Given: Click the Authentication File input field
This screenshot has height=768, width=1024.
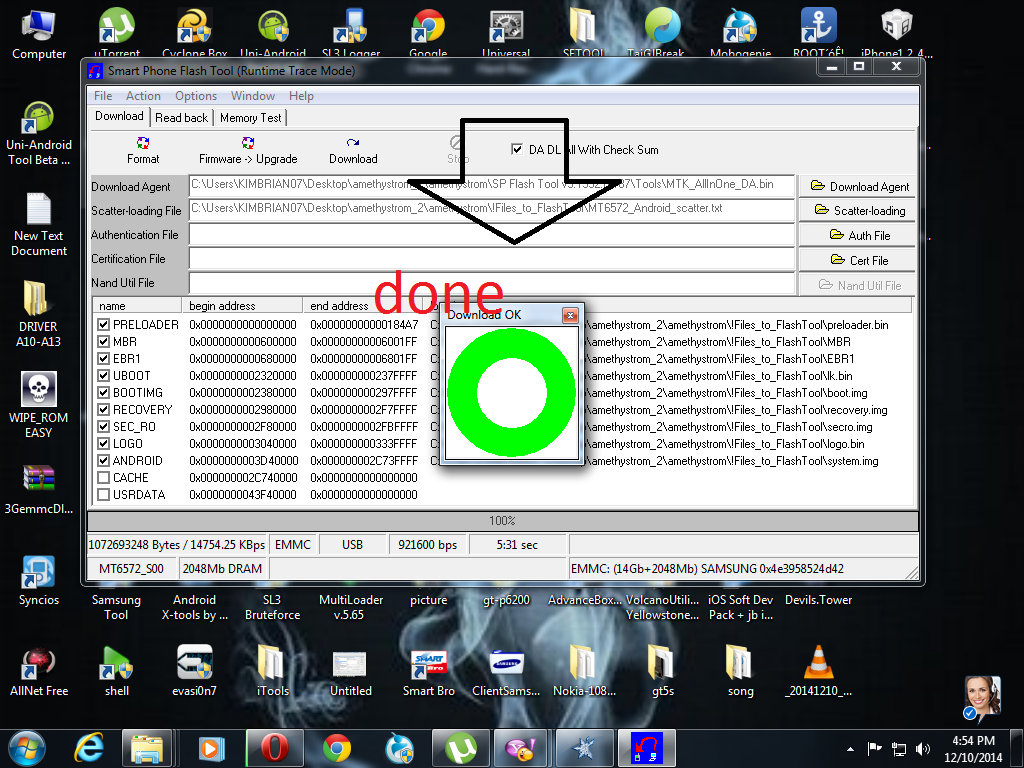Looking at the screenshot, I should tap(490, 235).
